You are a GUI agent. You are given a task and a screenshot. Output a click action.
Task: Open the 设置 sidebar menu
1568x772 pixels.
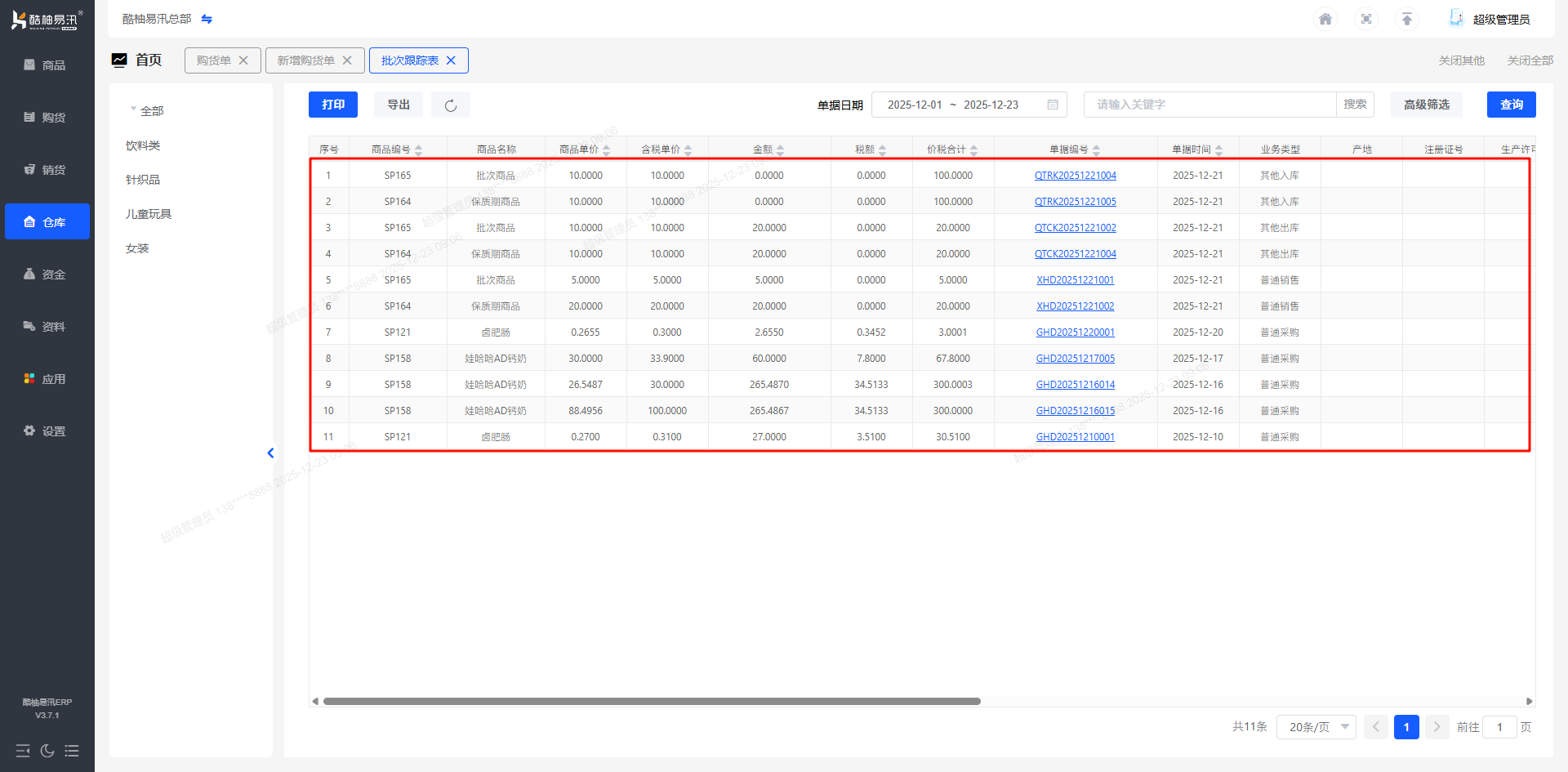[x=47, y=431]
